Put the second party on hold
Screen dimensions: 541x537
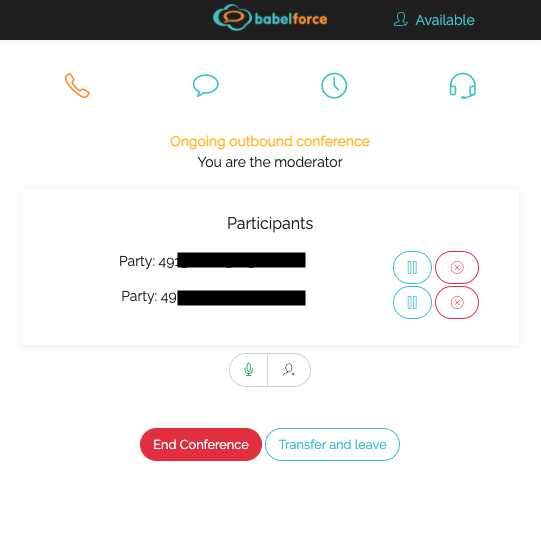point(412,303)
